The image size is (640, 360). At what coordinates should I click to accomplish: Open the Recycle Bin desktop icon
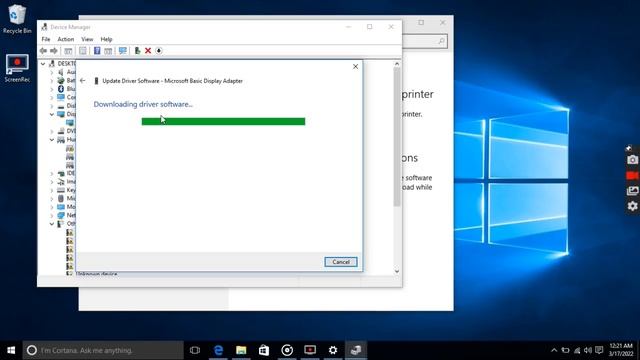17,19
